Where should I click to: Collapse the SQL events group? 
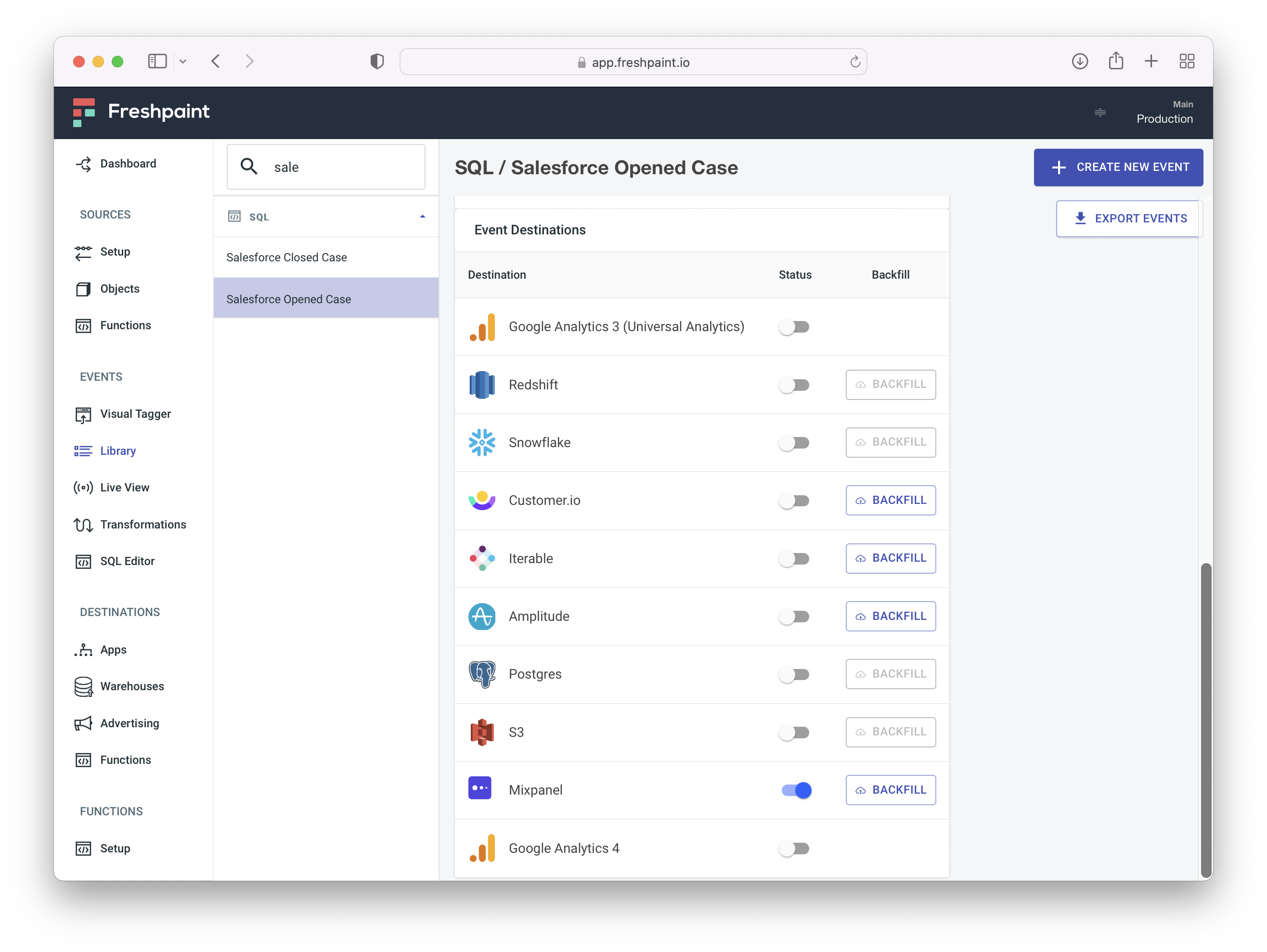coord(422,217)
